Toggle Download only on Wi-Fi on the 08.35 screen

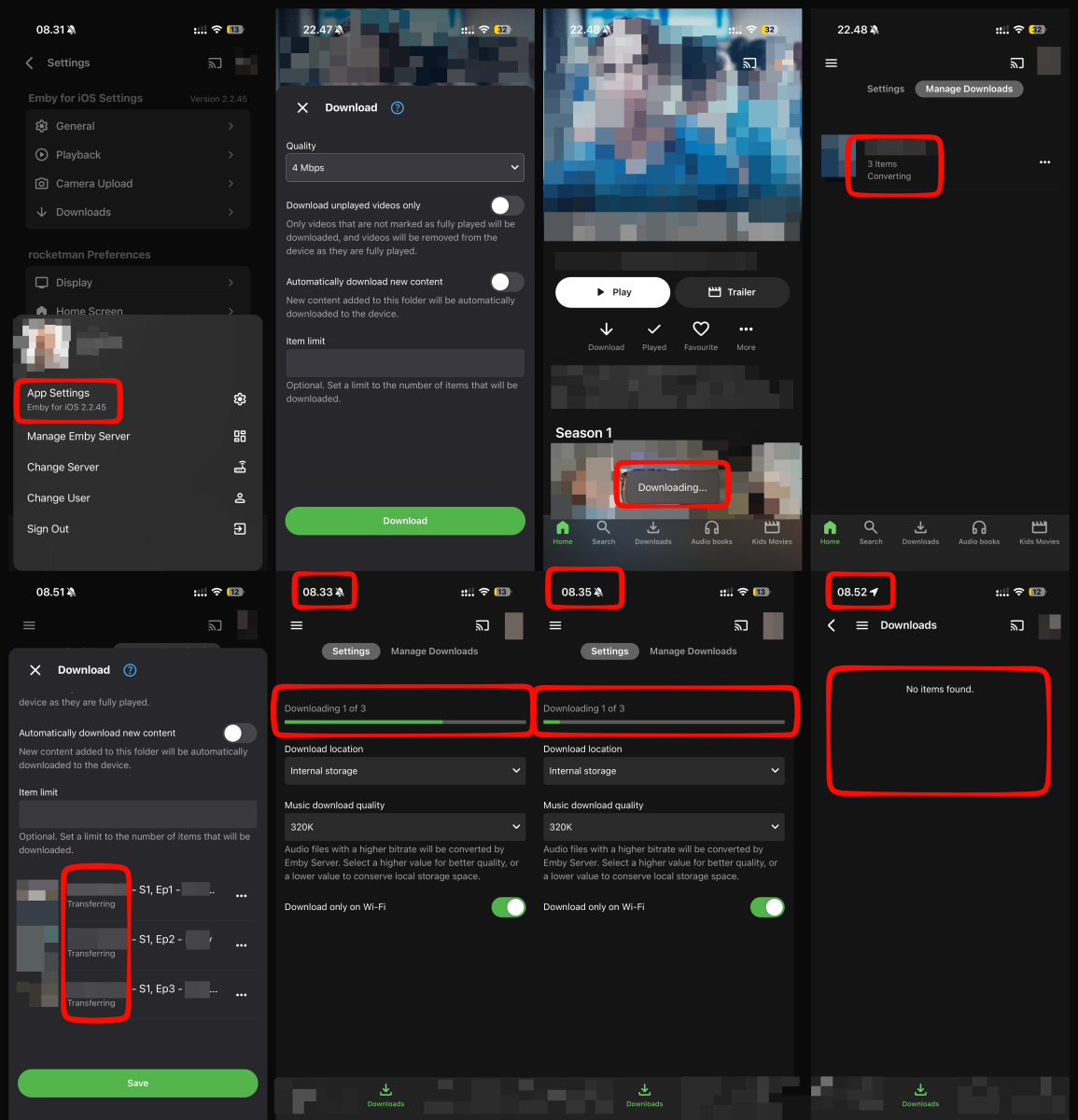click(767, 907)
